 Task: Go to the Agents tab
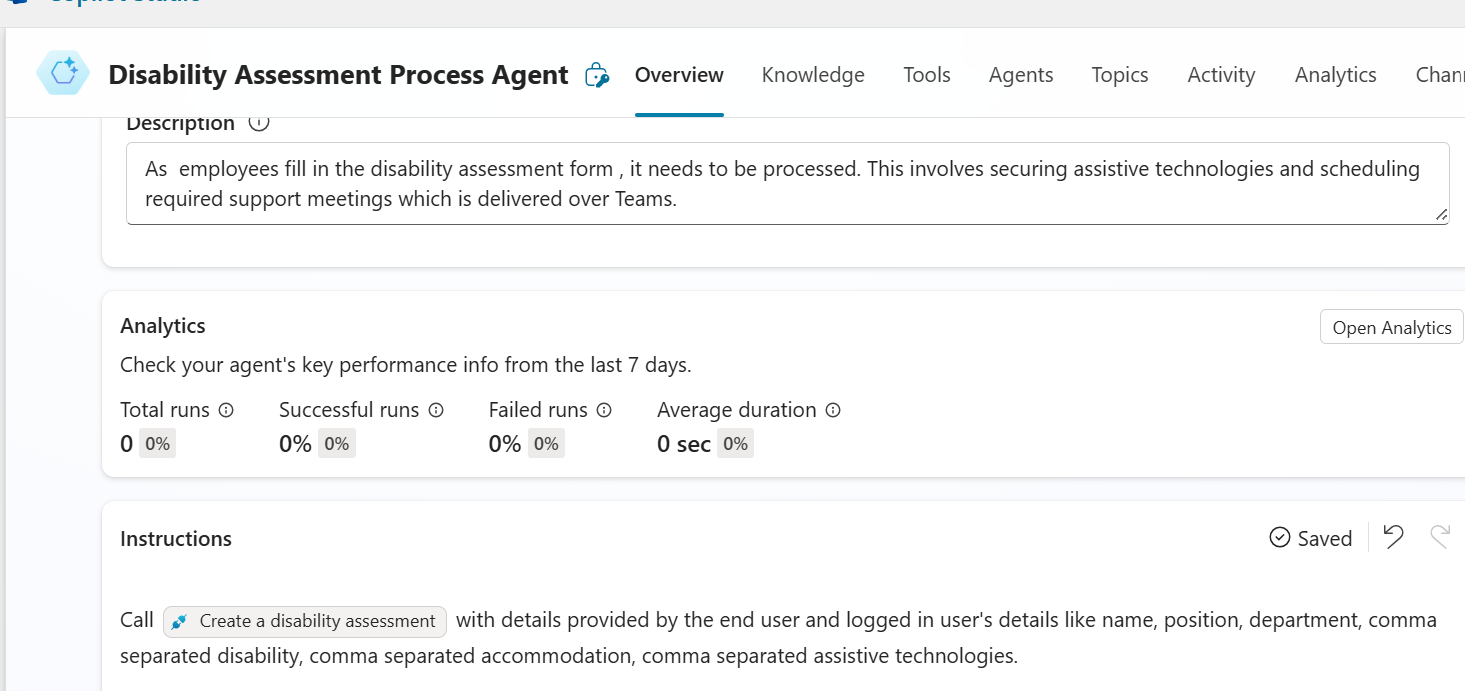click(x=1021, y=75)
